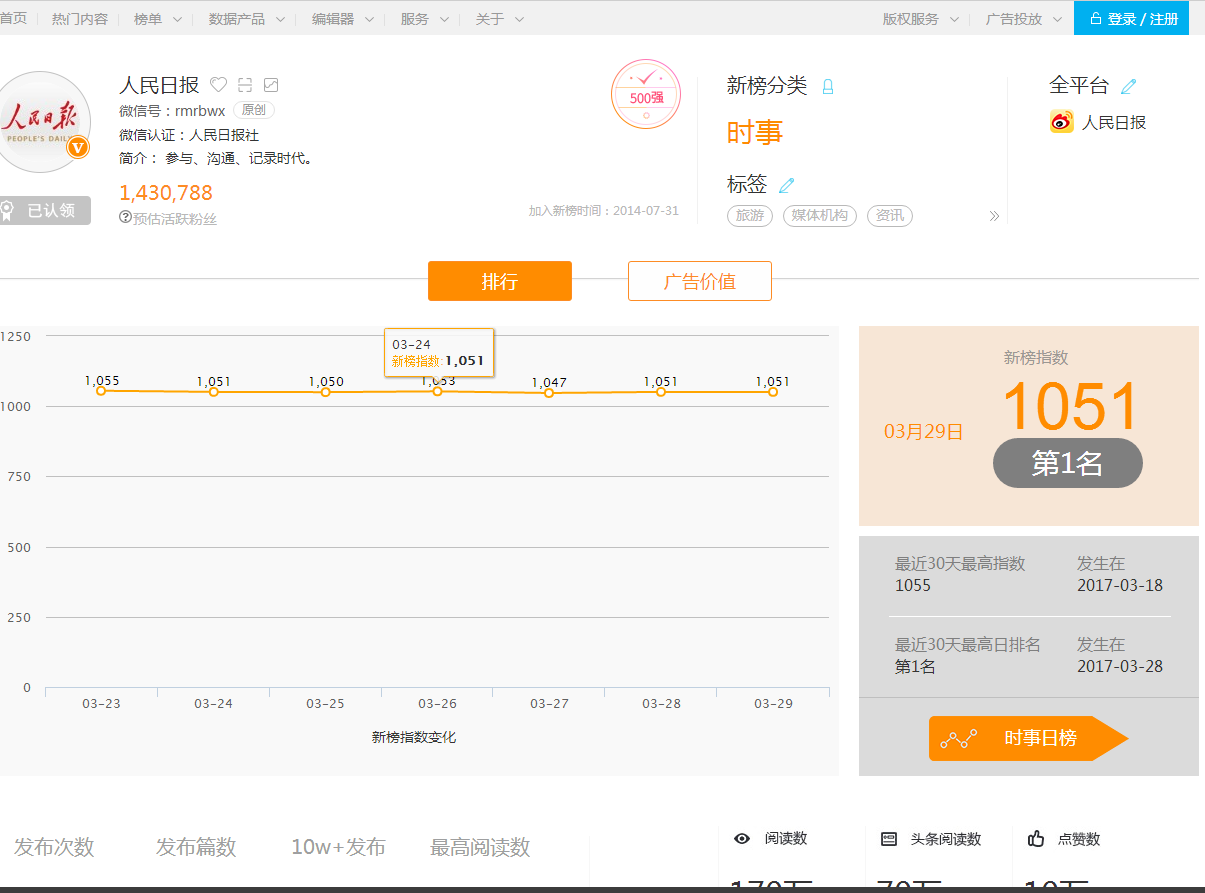Click the stamp icon next to 新榜分类
1205x893 pixels.
[x=828, y=87]
